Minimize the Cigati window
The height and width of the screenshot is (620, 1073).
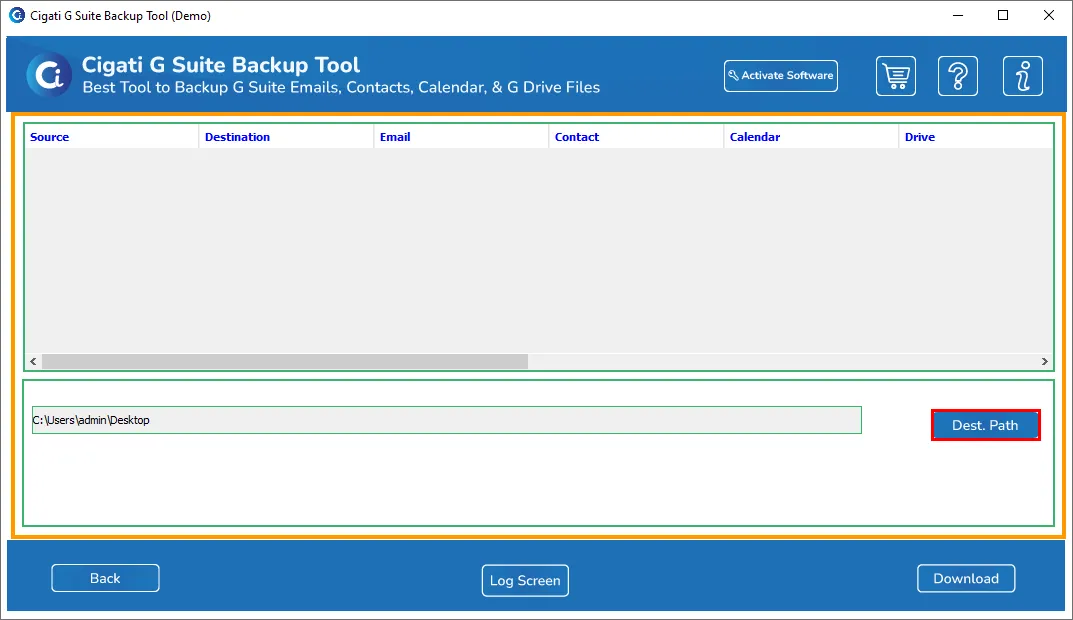click(x=958, y=15)
